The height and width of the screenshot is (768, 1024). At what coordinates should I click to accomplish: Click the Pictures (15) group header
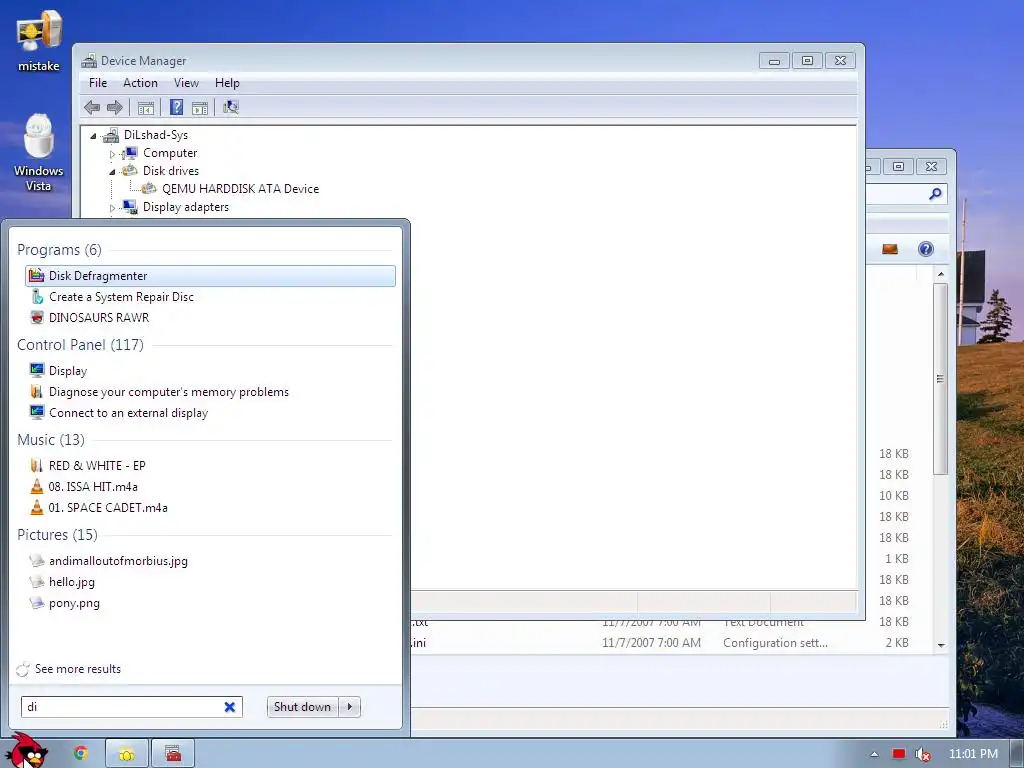click(x=57, y=535)
